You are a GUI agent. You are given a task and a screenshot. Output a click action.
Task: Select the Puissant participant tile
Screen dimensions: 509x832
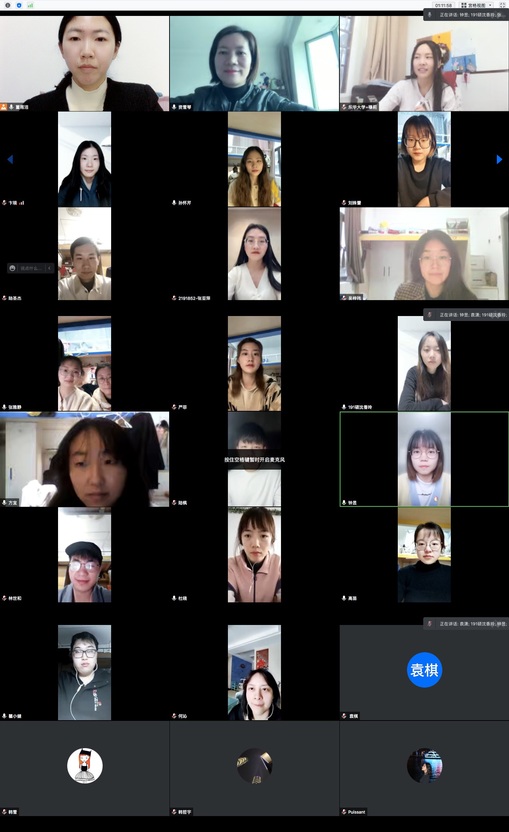[x=424, y=768]
